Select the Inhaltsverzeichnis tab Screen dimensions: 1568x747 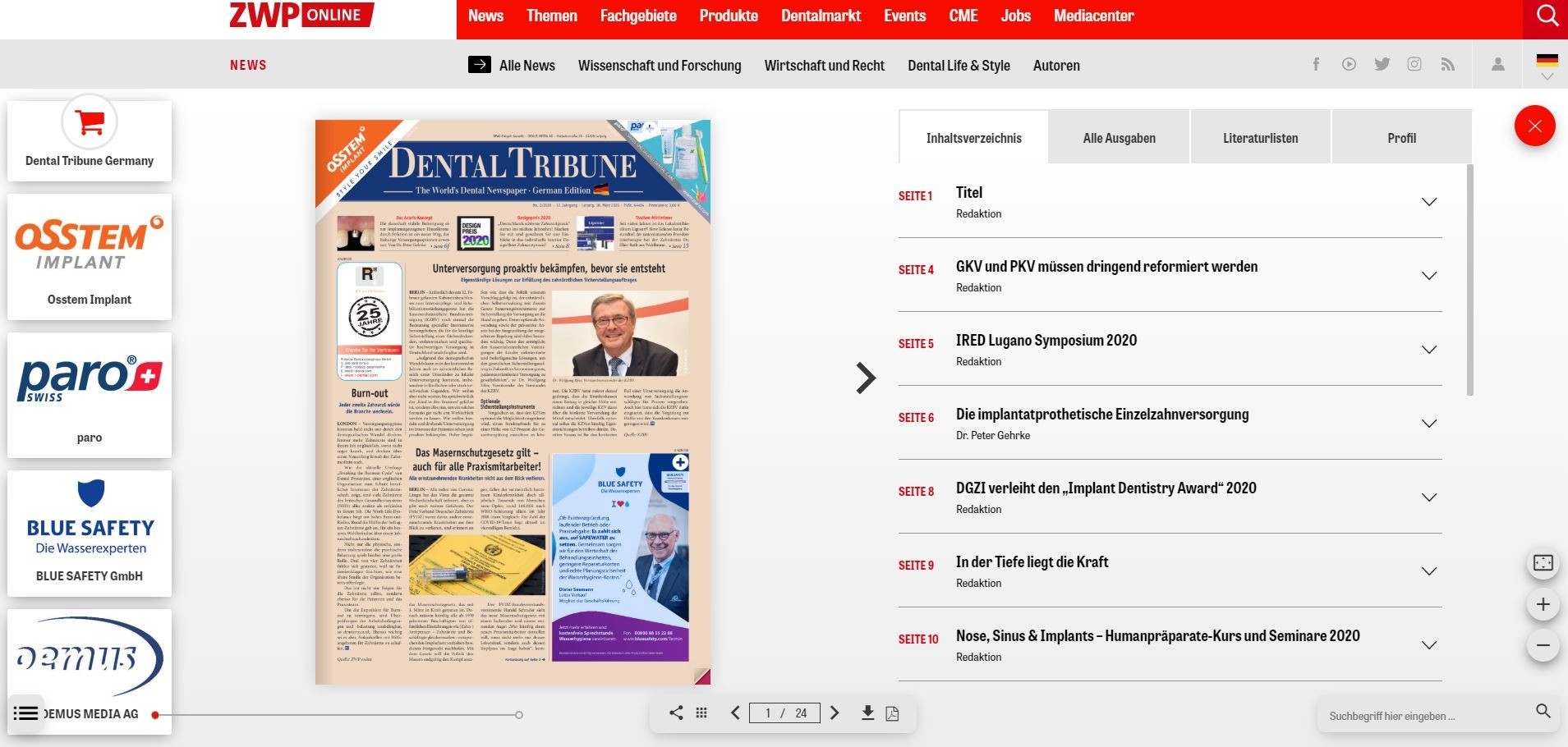click(x=973, y=137)
